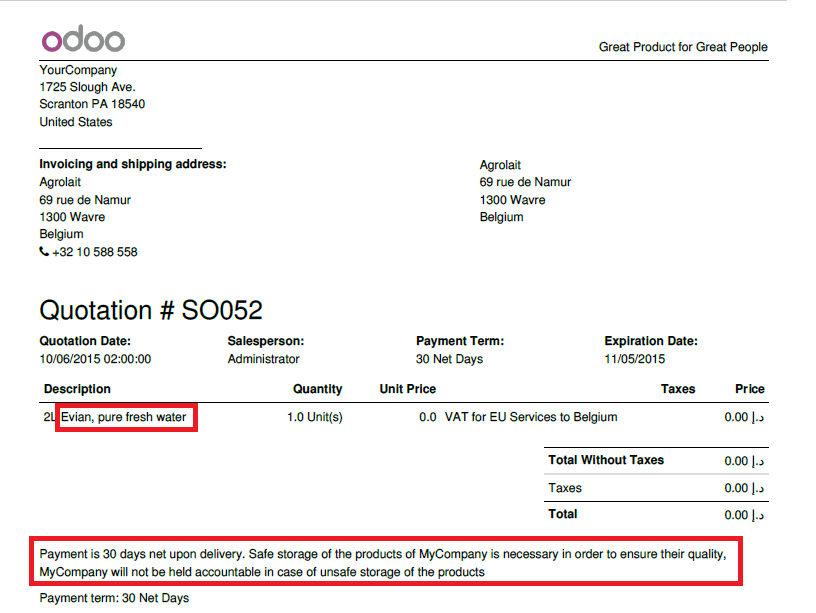Select the expiration date 11/05/2015

coord(635,359)
